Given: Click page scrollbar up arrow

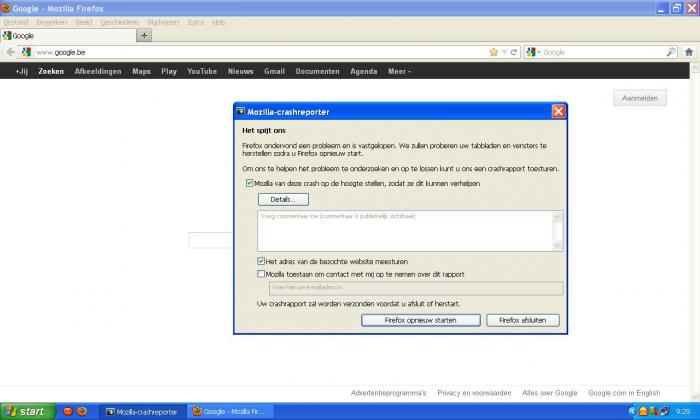Looking at the screenshot, I should (695, 67).
